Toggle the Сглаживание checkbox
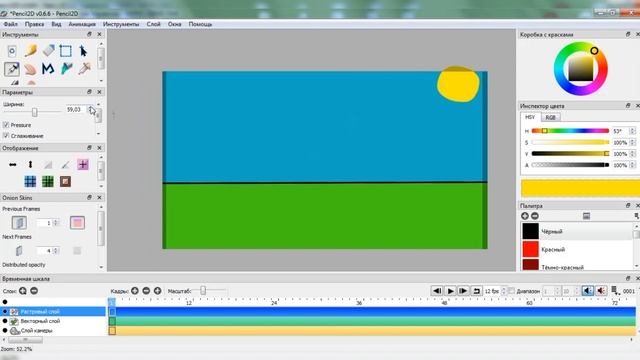Viewport: 640px width, 360px height. pos(6,136)
